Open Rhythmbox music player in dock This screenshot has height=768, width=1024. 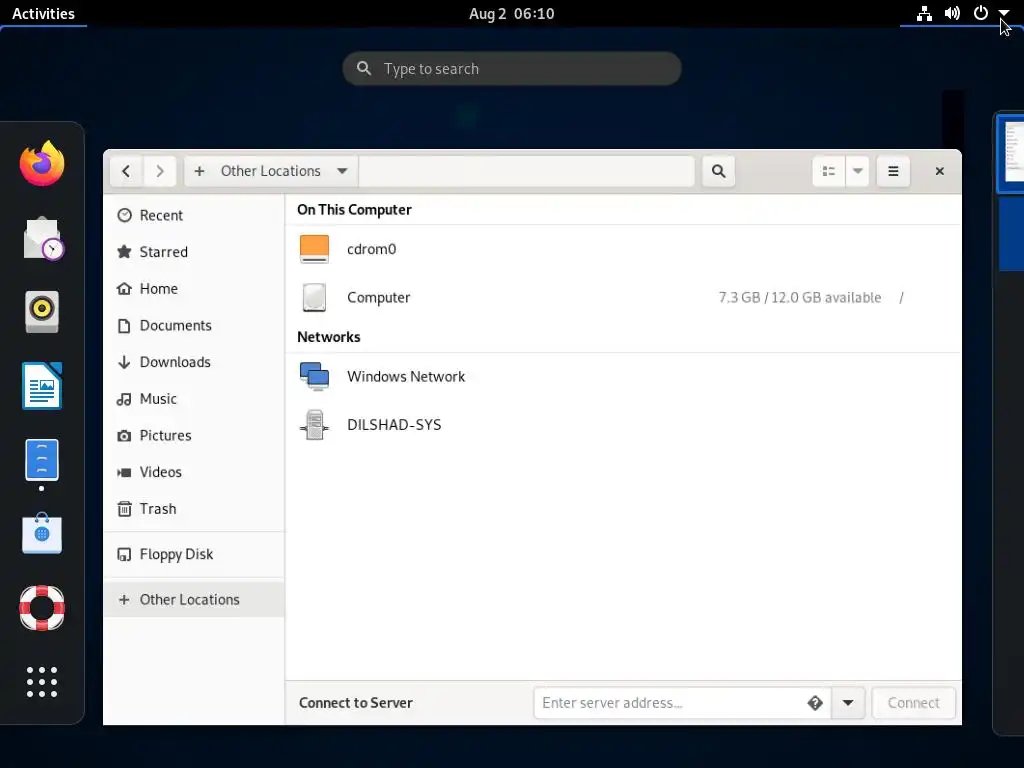point(42,312)
